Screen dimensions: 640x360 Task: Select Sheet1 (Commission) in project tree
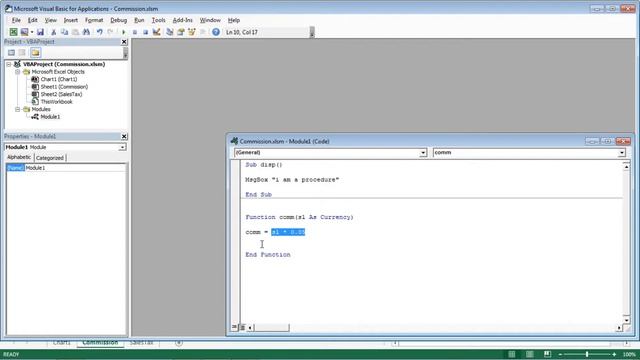pyautogui.click(x=64, y=87)
